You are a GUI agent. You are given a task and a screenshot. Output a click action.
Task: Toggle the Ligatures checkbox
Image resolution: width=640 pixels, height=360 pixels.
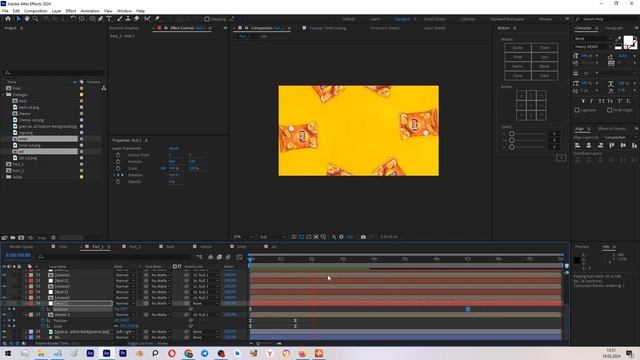pos(577,110)
